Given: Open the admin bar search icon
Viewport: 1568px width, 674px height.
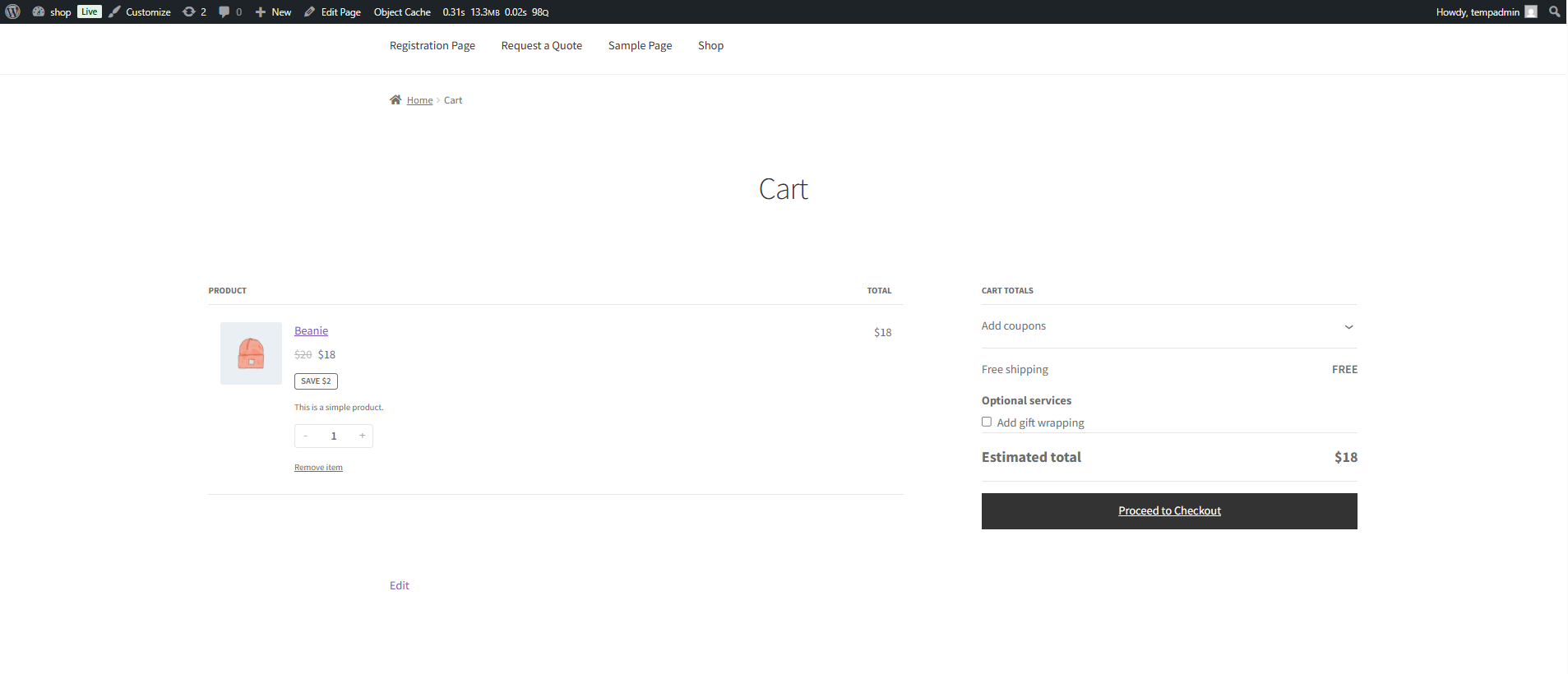Looking at the screenshot, I should (1554, 12).
